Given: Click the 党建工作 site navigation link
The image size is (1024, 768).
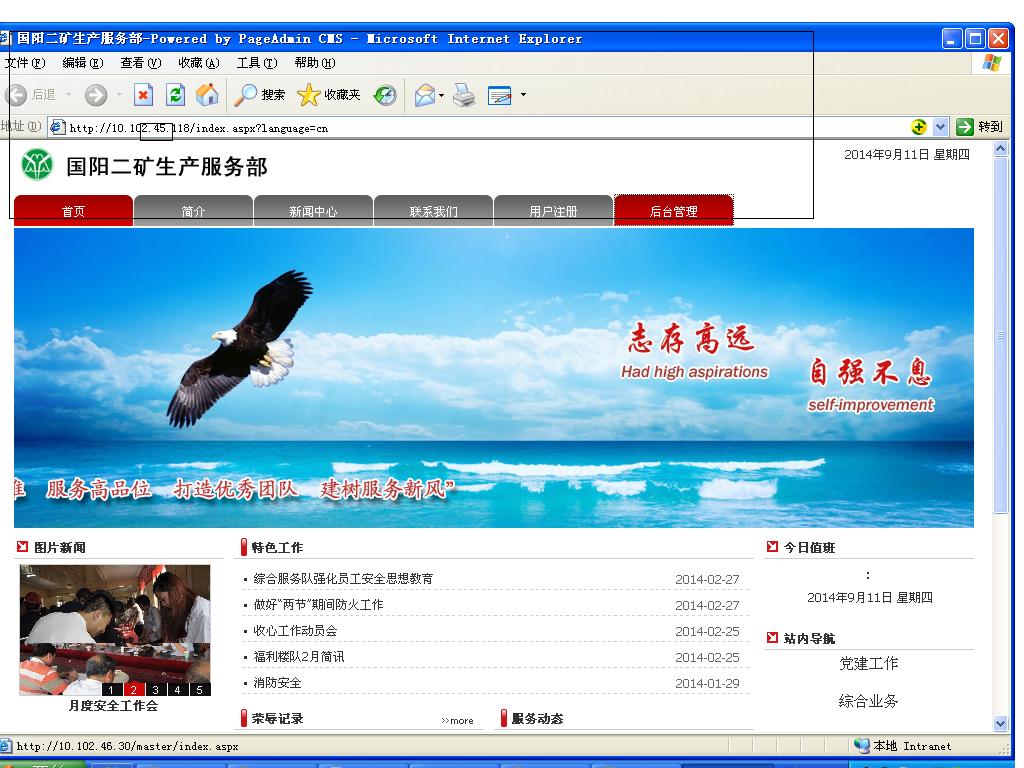Looking at the screenshot, I should pos(868,663).
